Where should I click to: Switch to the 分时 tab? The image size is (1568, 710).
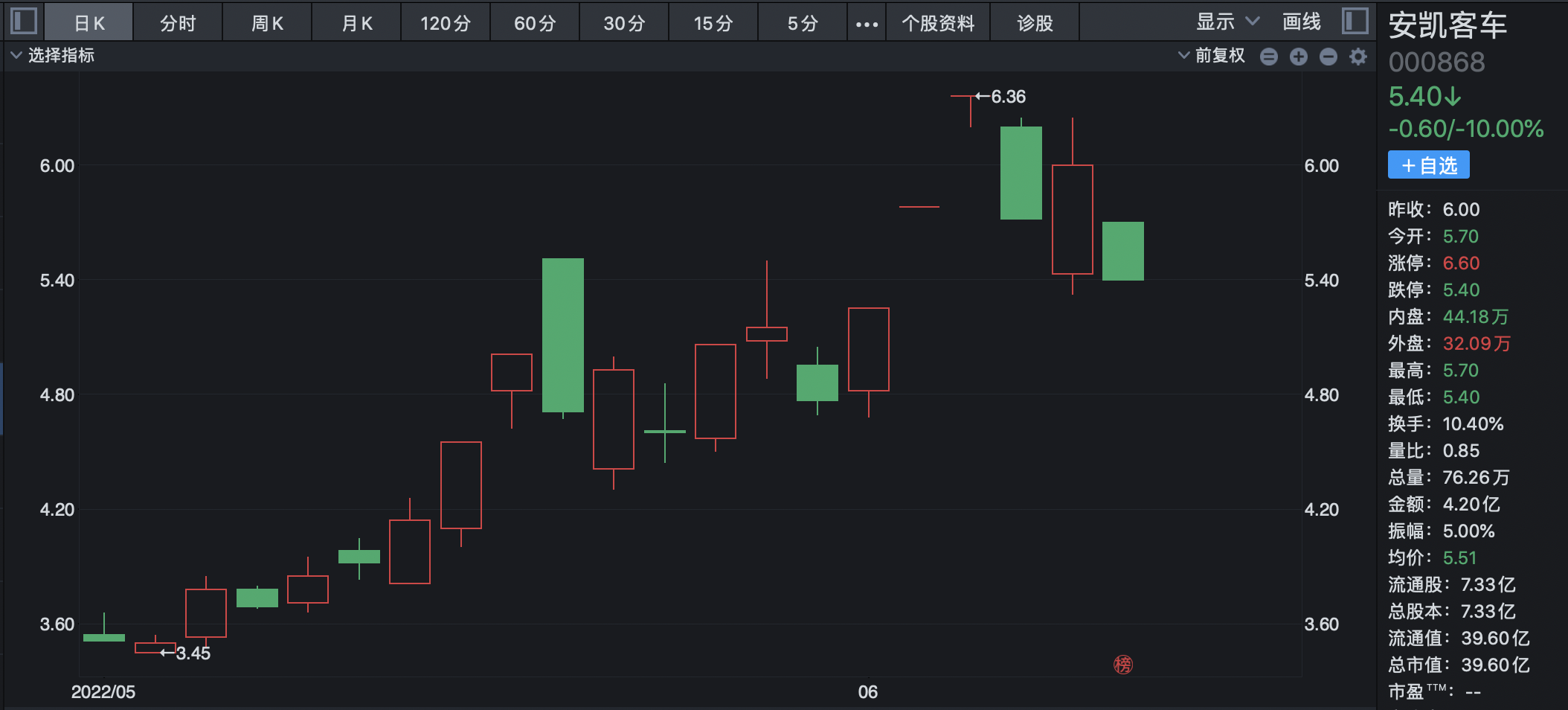(178, 24)
